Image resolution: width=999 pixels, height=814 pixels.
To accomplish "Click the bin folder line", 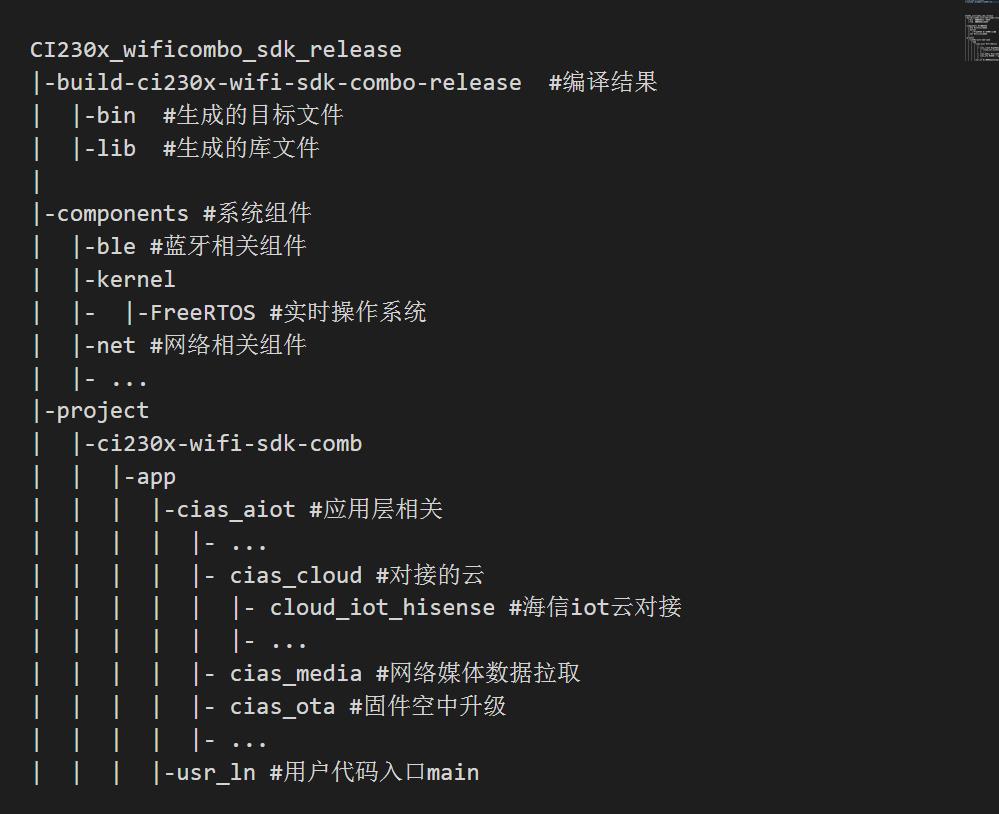I will tap(188, 115).
